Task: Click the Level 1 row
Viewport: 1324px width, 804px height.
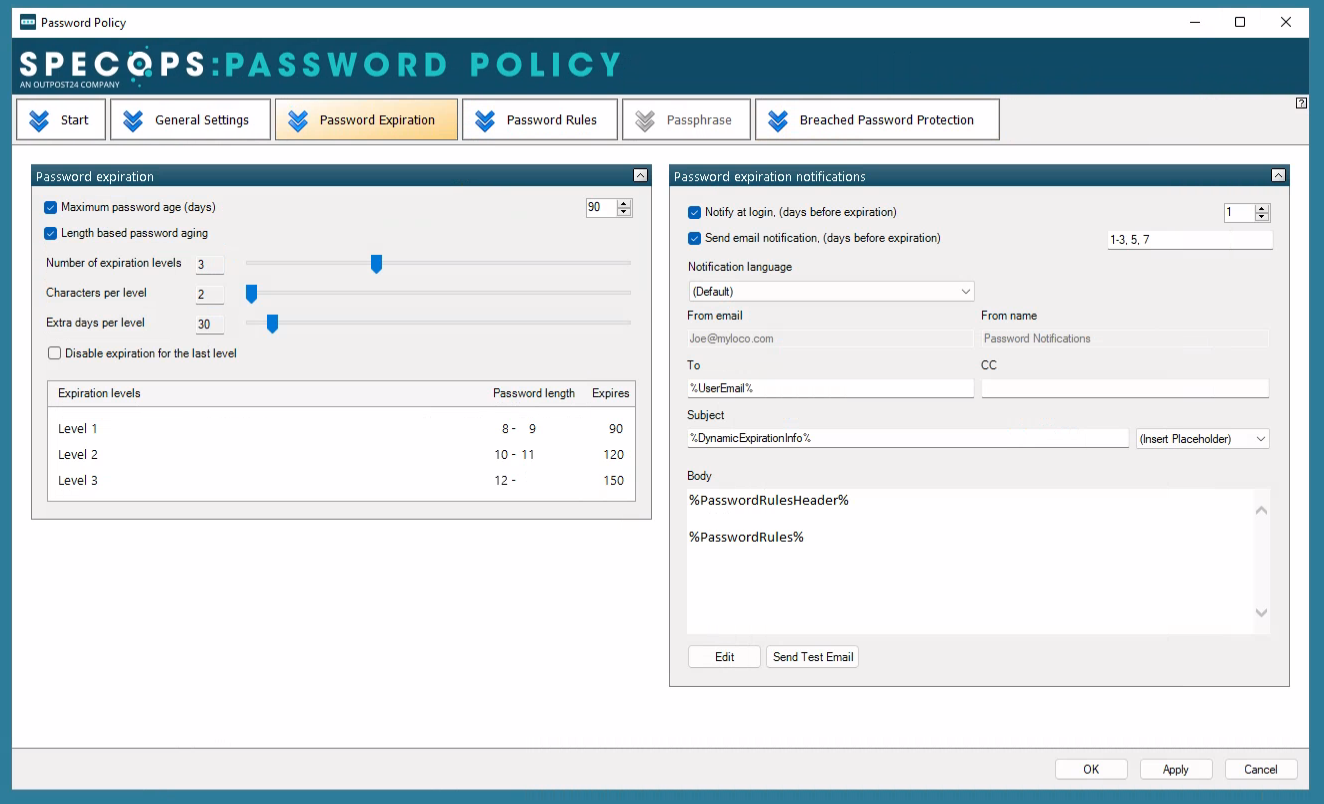Action: click(341, 429)
